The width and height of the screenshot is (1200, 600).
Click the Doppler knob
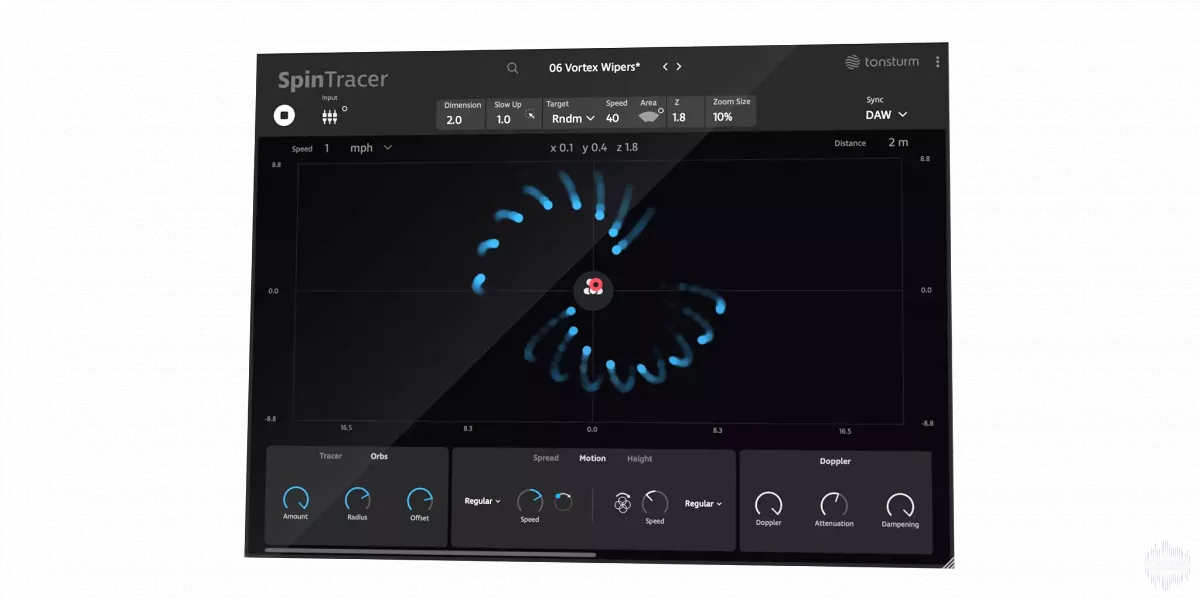point(768,504)
